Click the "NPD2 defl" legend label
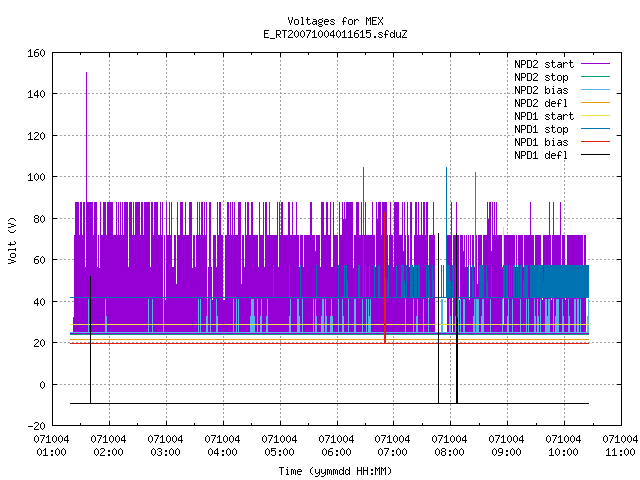The width and height of the screenshot is (640, 480). 541,103
